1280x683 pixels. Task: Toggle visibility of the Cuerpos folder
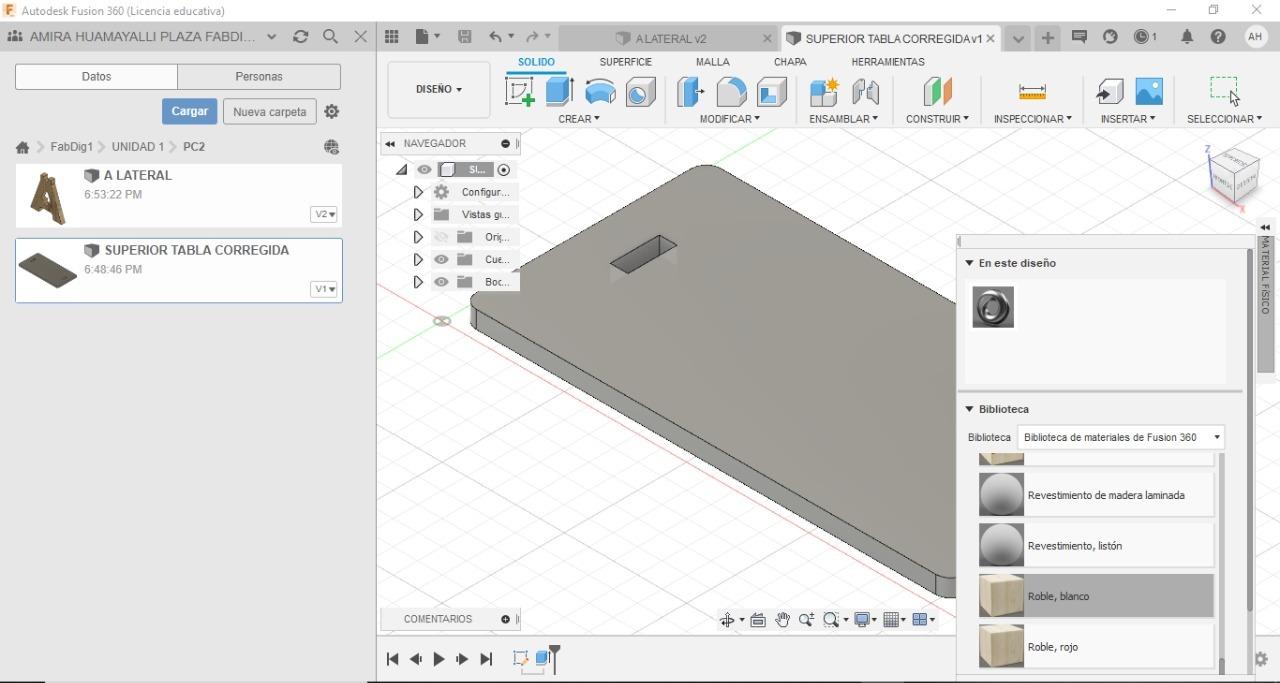click(x=441, y=260)
